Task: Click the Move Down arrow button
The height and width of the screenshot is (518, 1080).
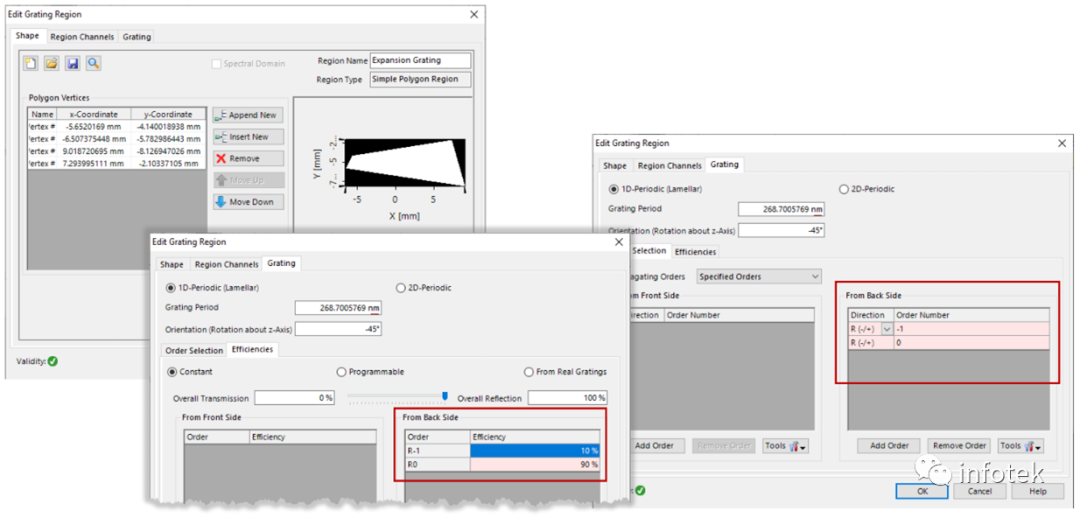Action: tap(248, 202)
